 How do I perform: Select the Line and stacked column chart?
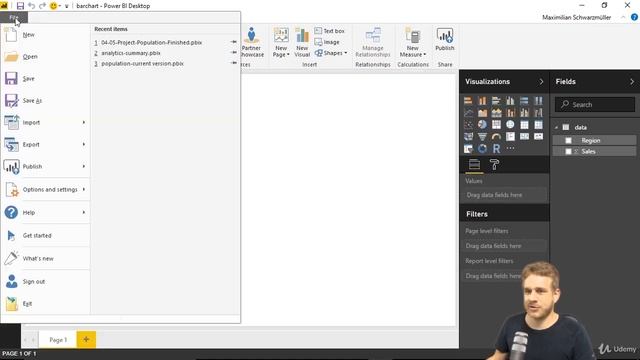510,113
